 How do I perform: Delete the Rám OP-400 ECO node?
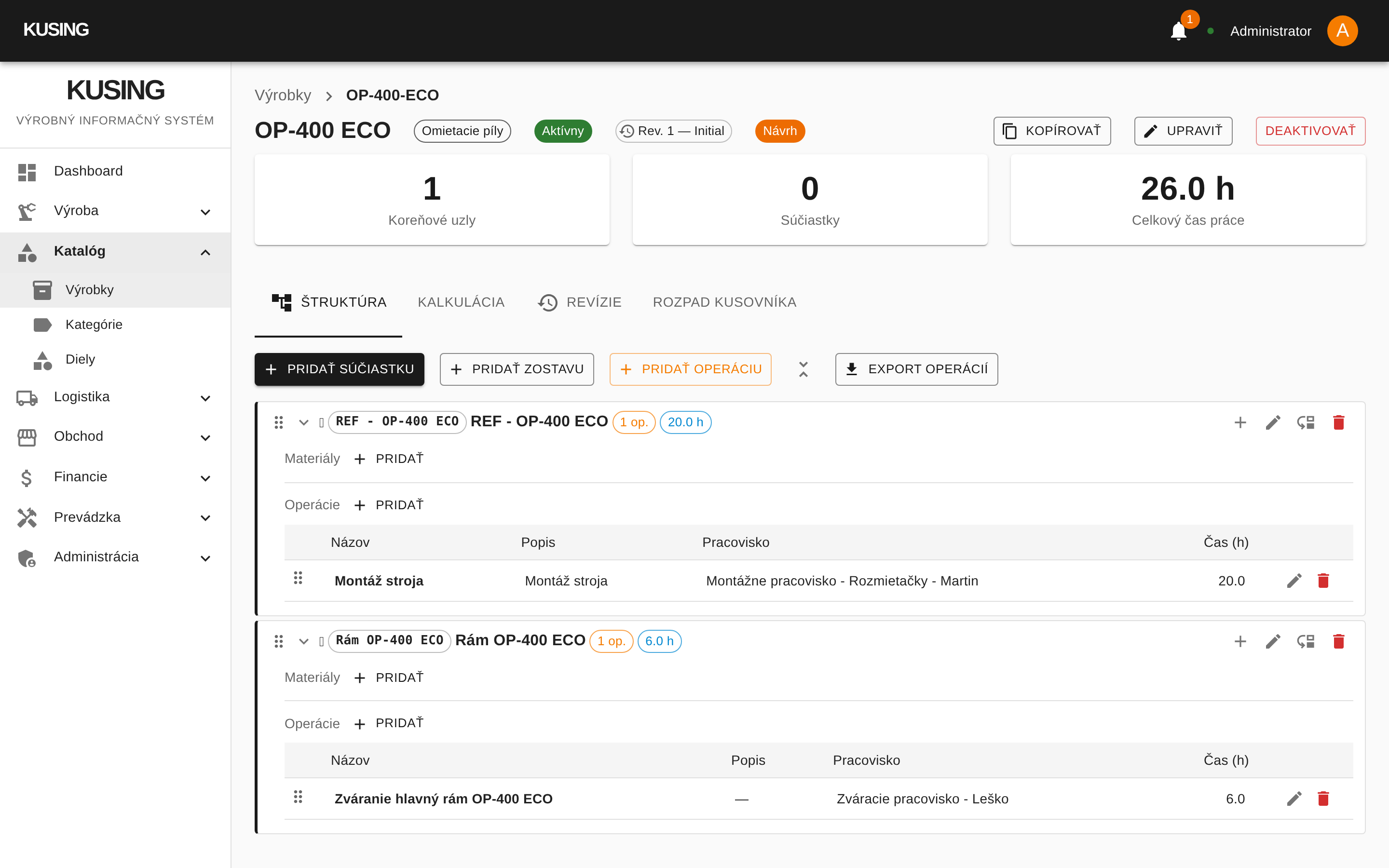(1338, 641)
